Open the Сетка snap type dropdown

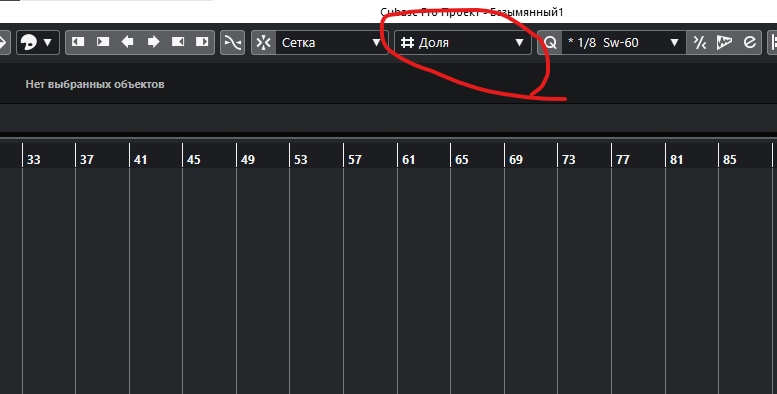coord(332,43)
